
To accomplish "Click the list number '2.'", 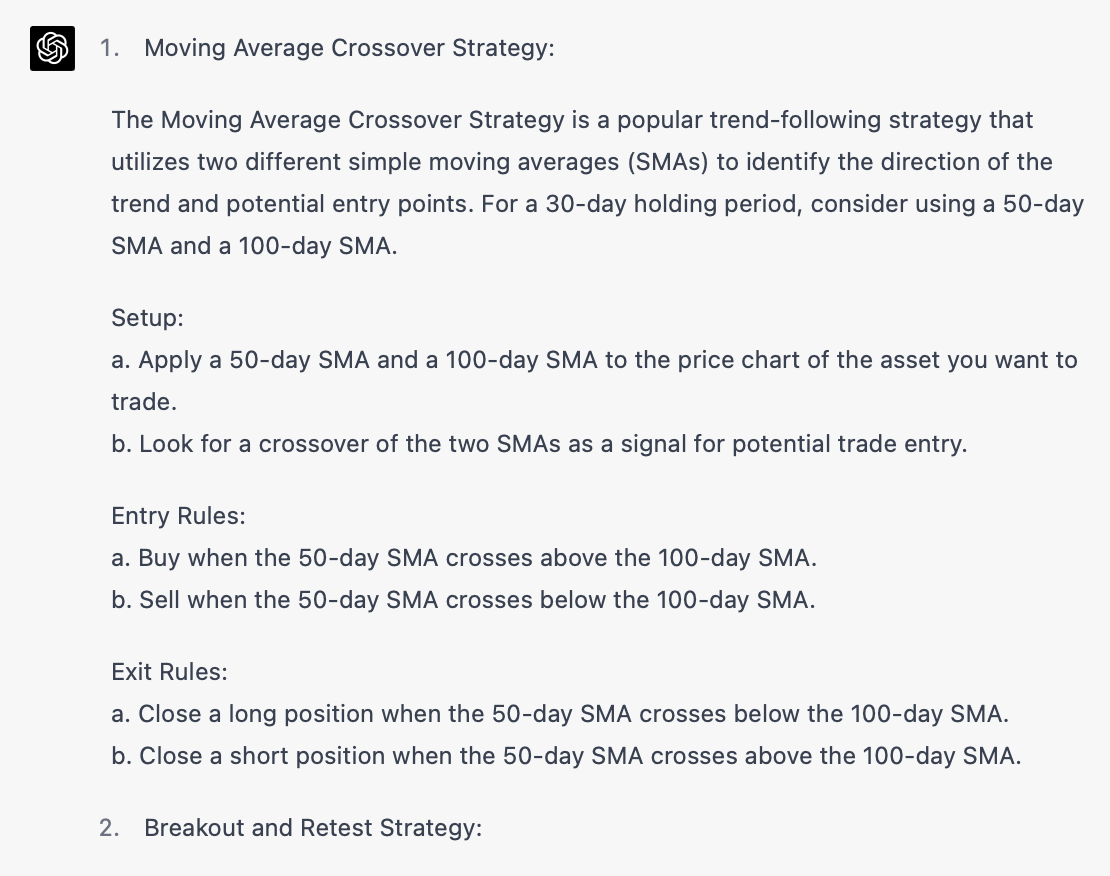I will [x=109, y=828].
